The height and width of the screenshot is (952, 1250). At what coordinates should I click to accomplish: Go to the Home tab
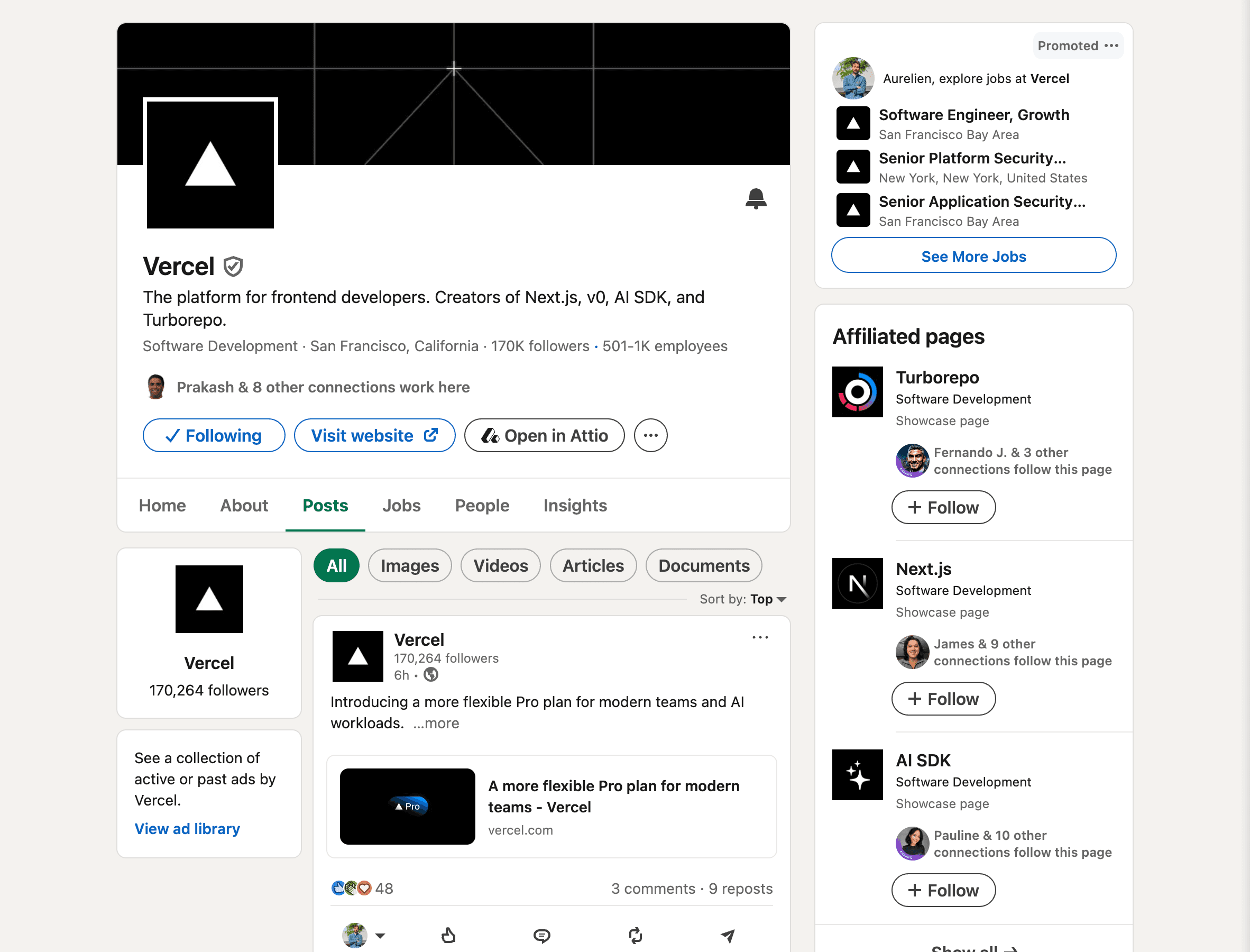click(162, 506)
